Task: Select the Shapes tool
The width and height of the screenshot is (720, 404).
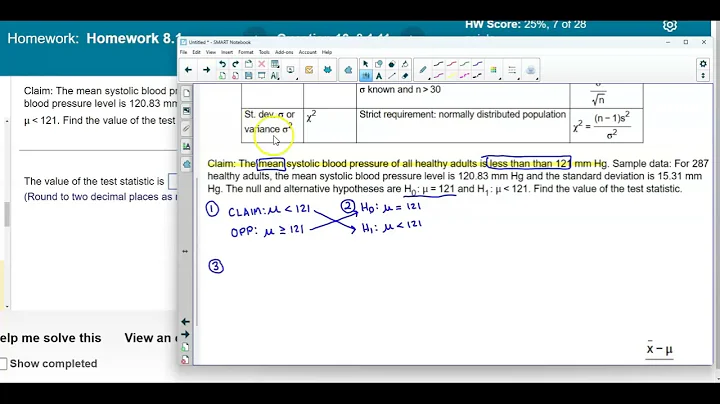Action: (x=378, y=64)
